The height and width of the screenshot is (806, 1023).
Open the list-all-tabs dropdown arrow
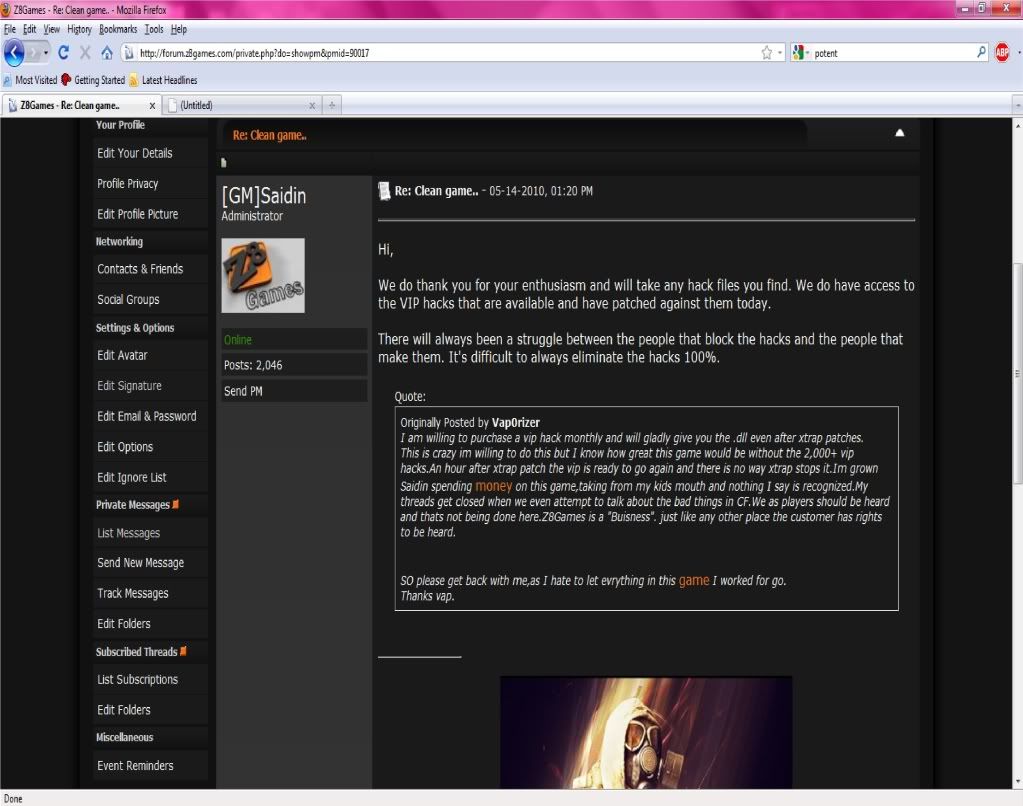[1017, 105]
